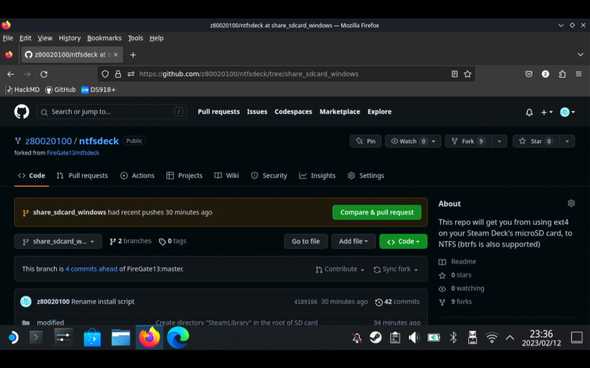Go to Issues in header
Image resolution: width=590 pixels, height=368 pixels.
click(257, 112)
